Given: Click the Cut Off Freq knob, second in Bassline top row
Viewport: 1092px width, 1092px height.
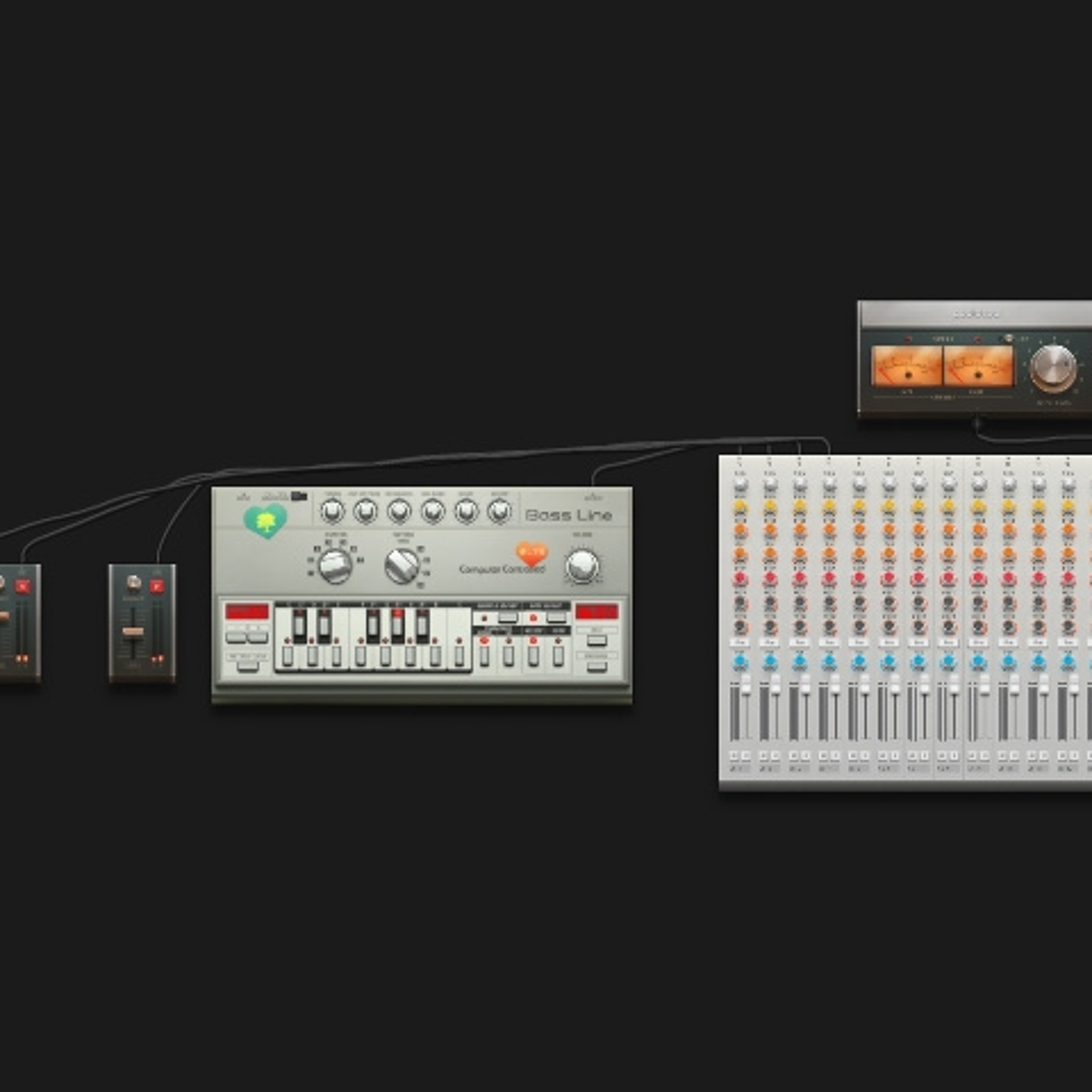Looking at the screenshot, I should 365,511.
